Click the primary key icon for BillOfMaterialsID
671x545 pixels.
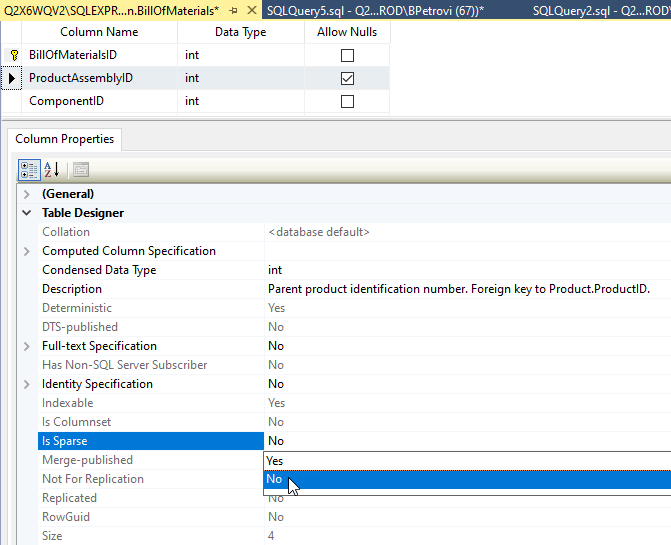(14, 55)
